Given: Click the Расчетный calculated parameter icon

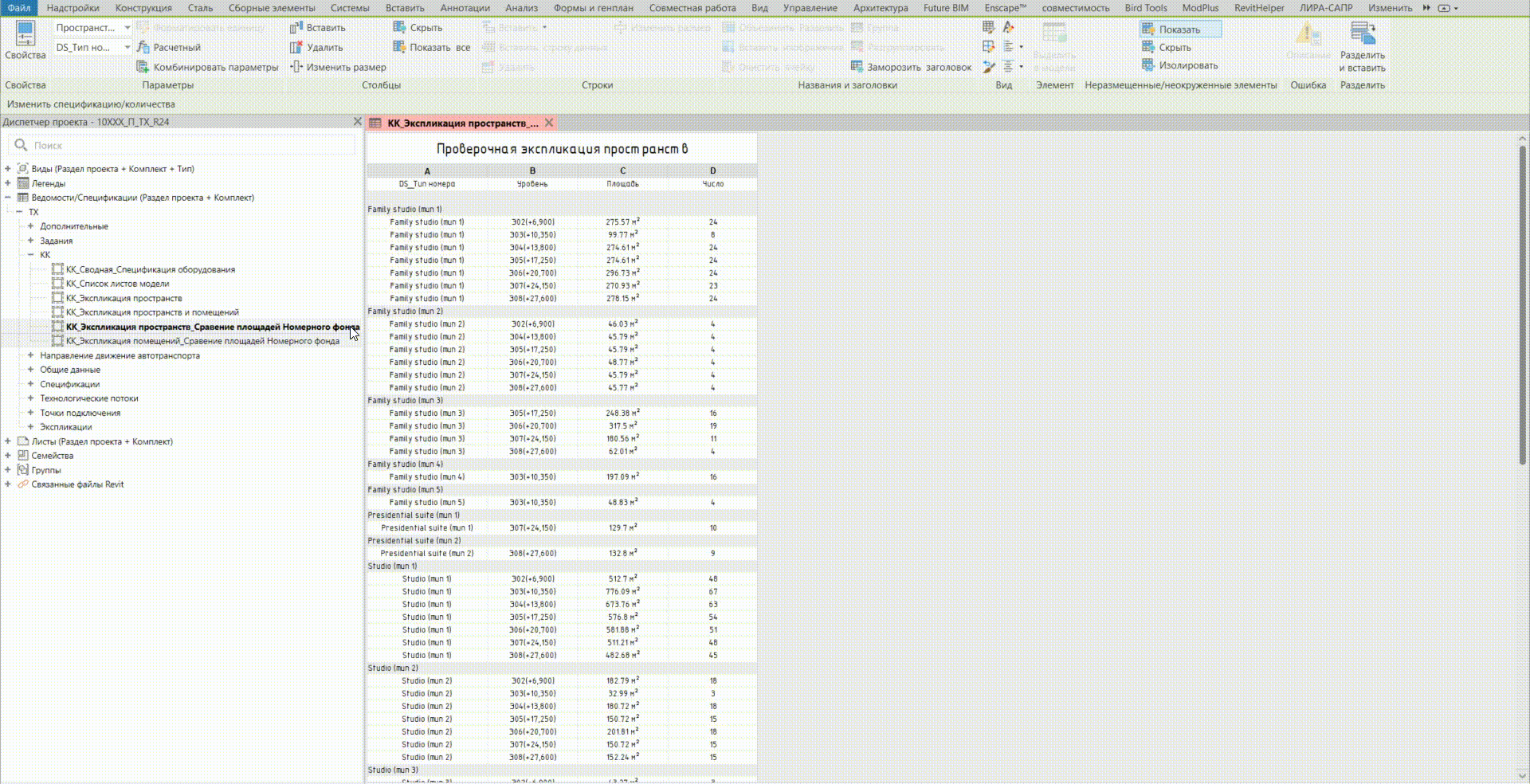Looking at the screenshot, I should click(x=143, y=47).
